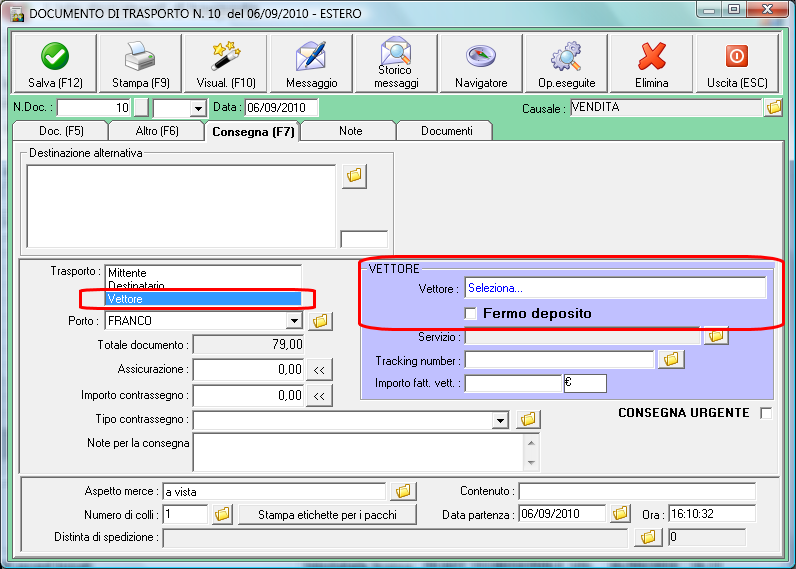This screenshot has height=569, width=796.
Task: Enable the Fermo deposito checkbox
Action: point(471,314)
